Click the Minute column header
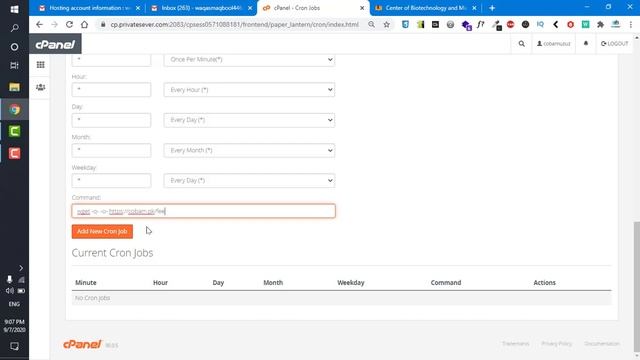Viewport: 640px width, 360px height. [x=86, y=282]
